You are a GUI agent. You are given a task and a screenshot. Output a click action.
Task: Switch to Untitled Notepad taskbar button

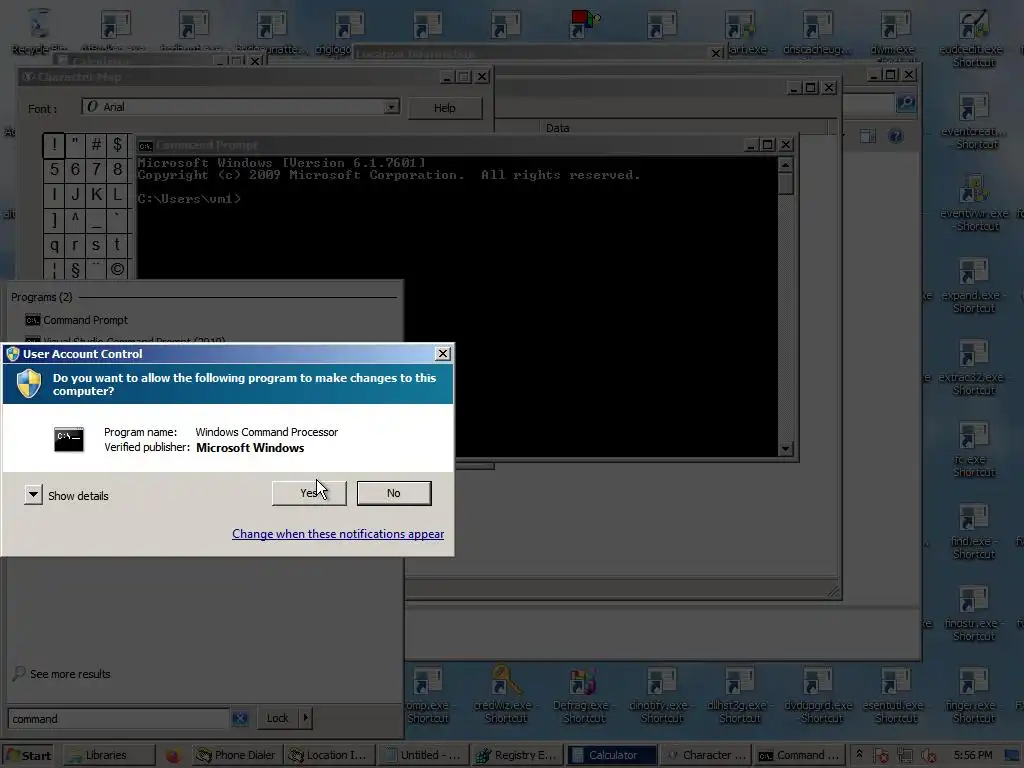pyautogui.click(x=424, y=756)
